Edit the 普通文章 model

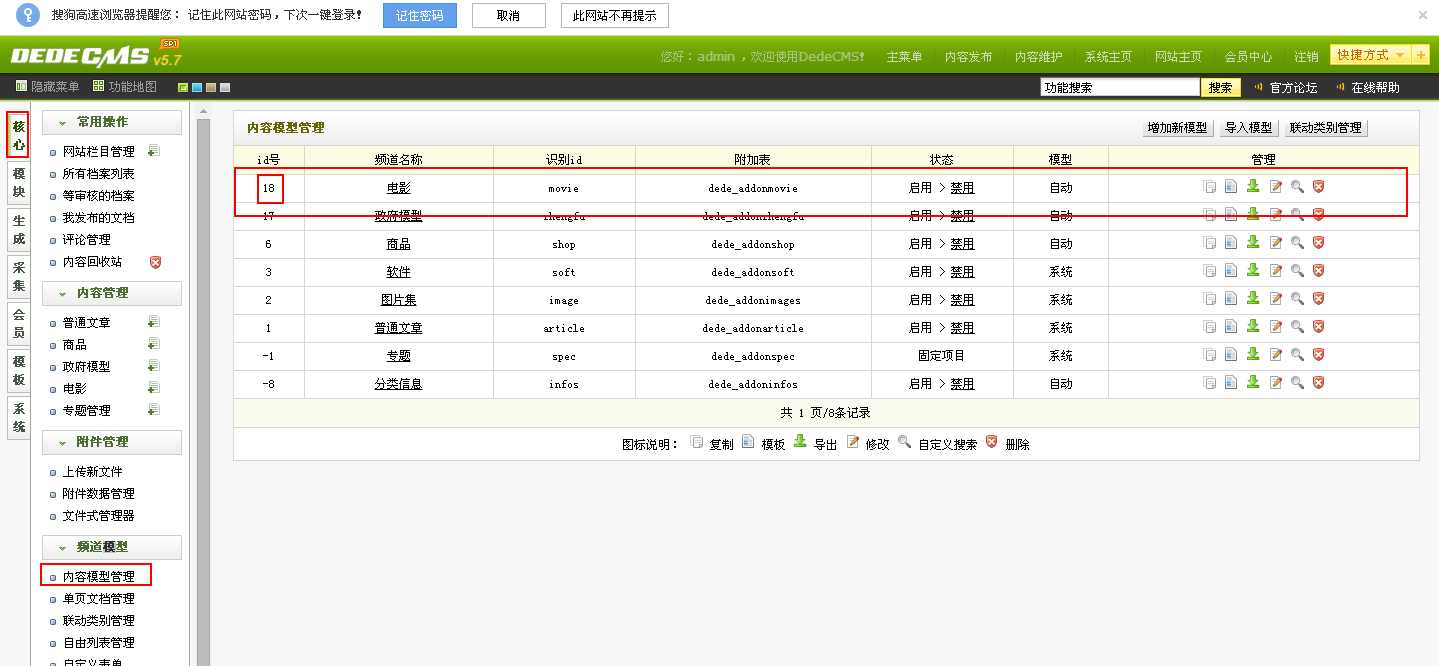[1275, 327]
